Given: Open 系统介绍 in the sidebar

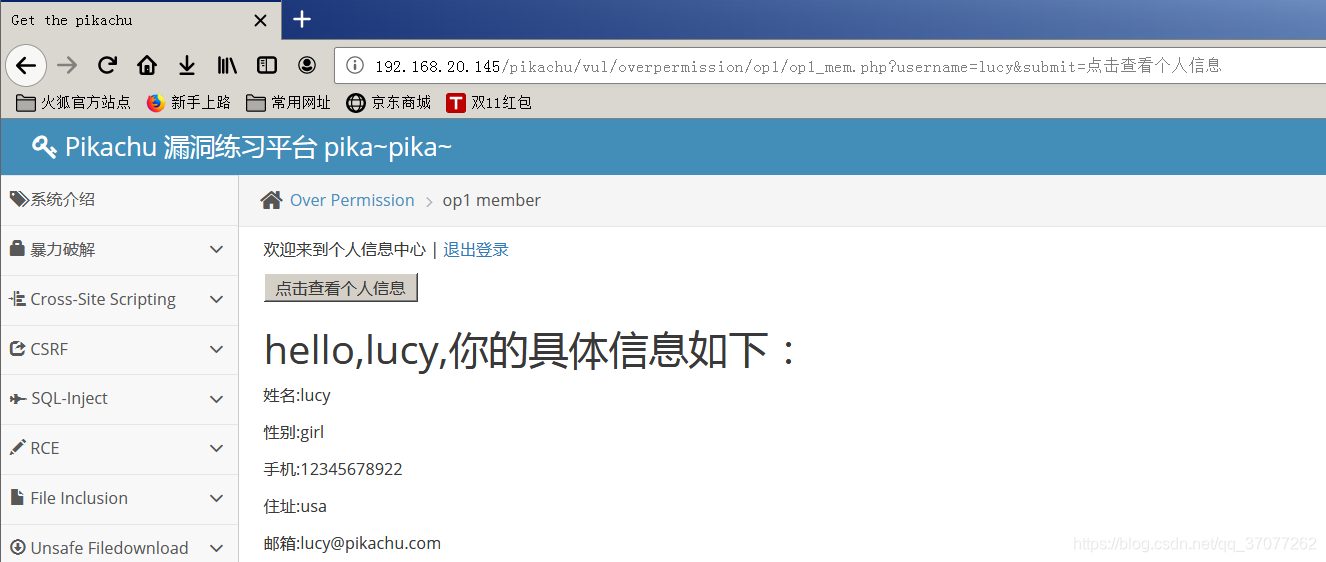Looking at the screenshot, I should click(x=119, y=200).
